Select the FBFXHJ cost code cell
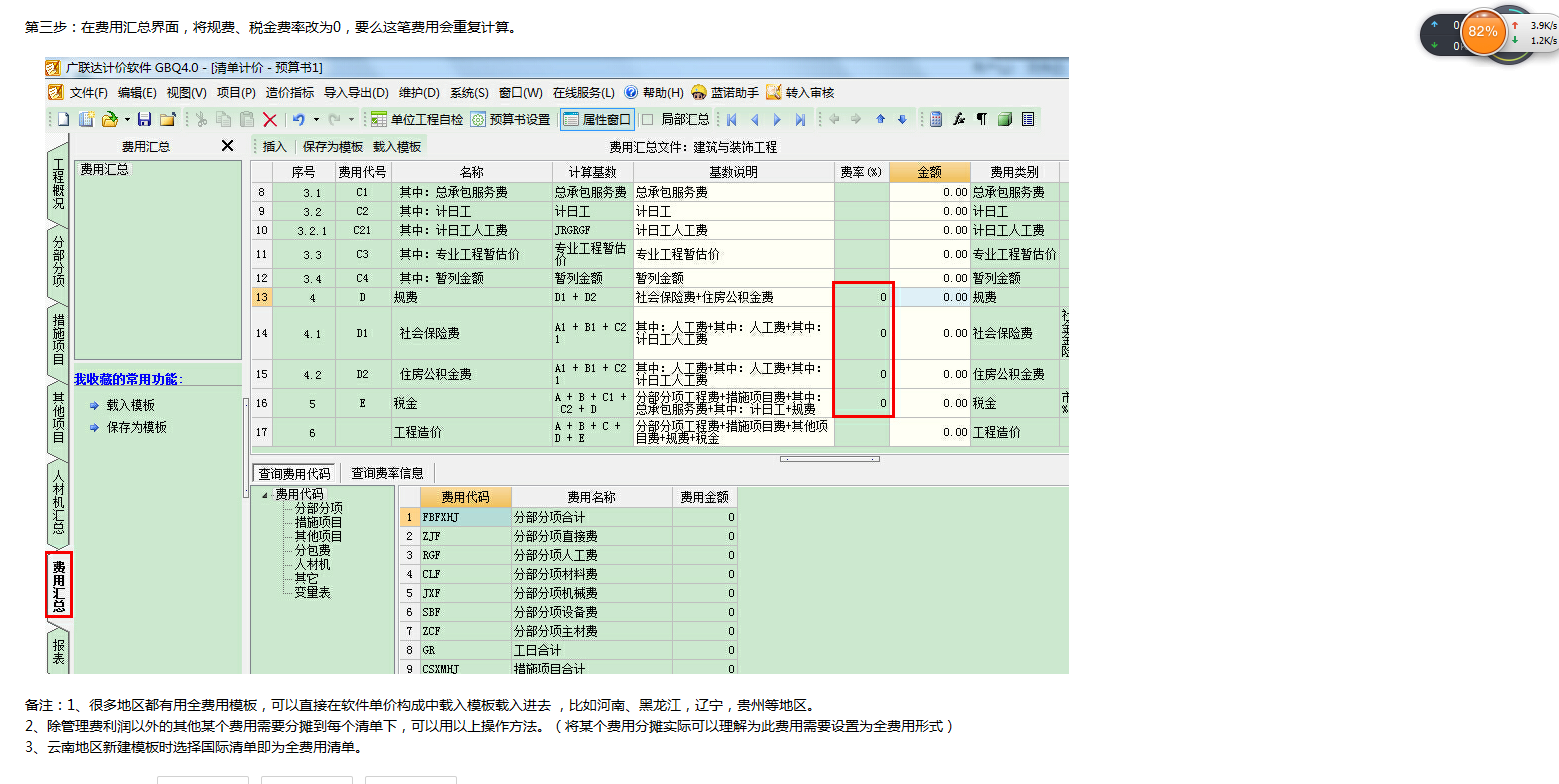 (465, 517)
